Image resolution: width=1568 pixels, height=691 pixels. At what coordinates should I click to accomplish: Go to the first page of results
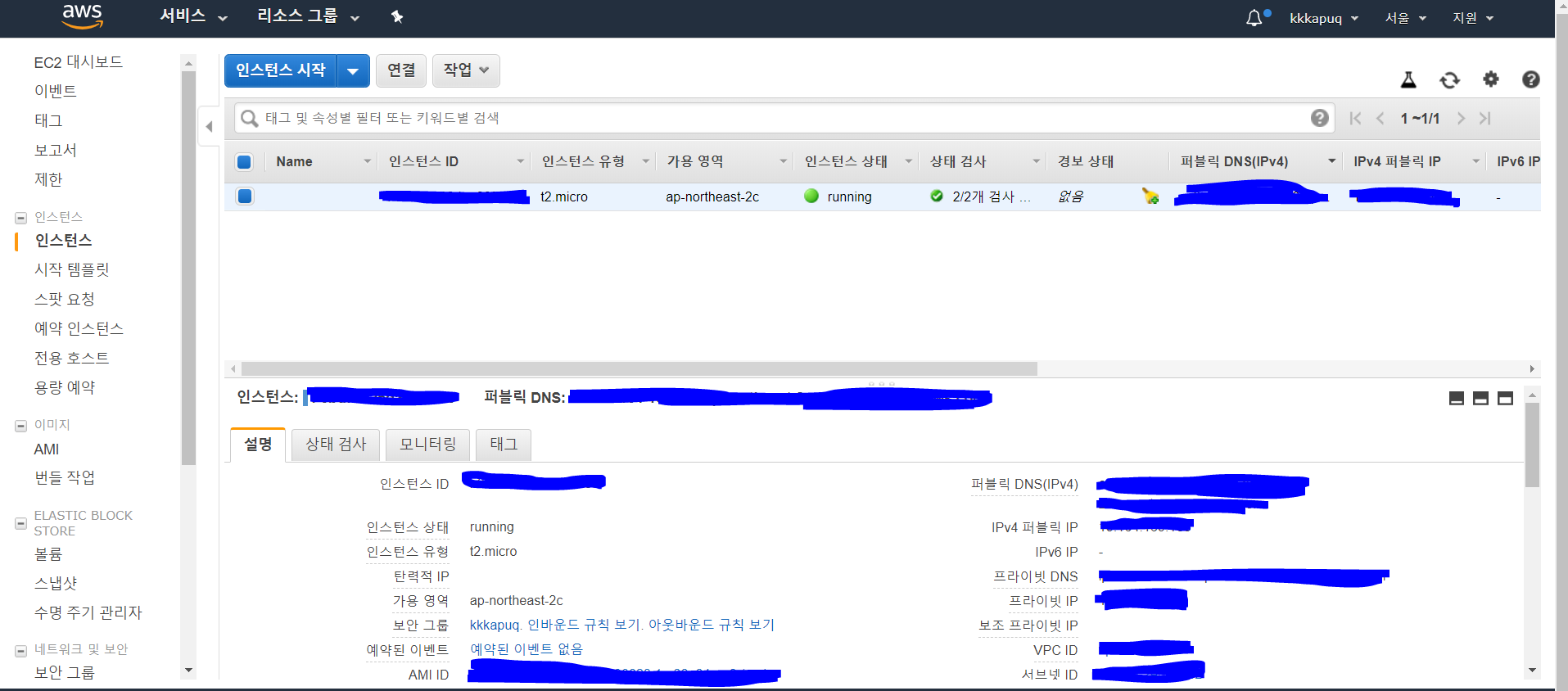(x=1355, y=118)
